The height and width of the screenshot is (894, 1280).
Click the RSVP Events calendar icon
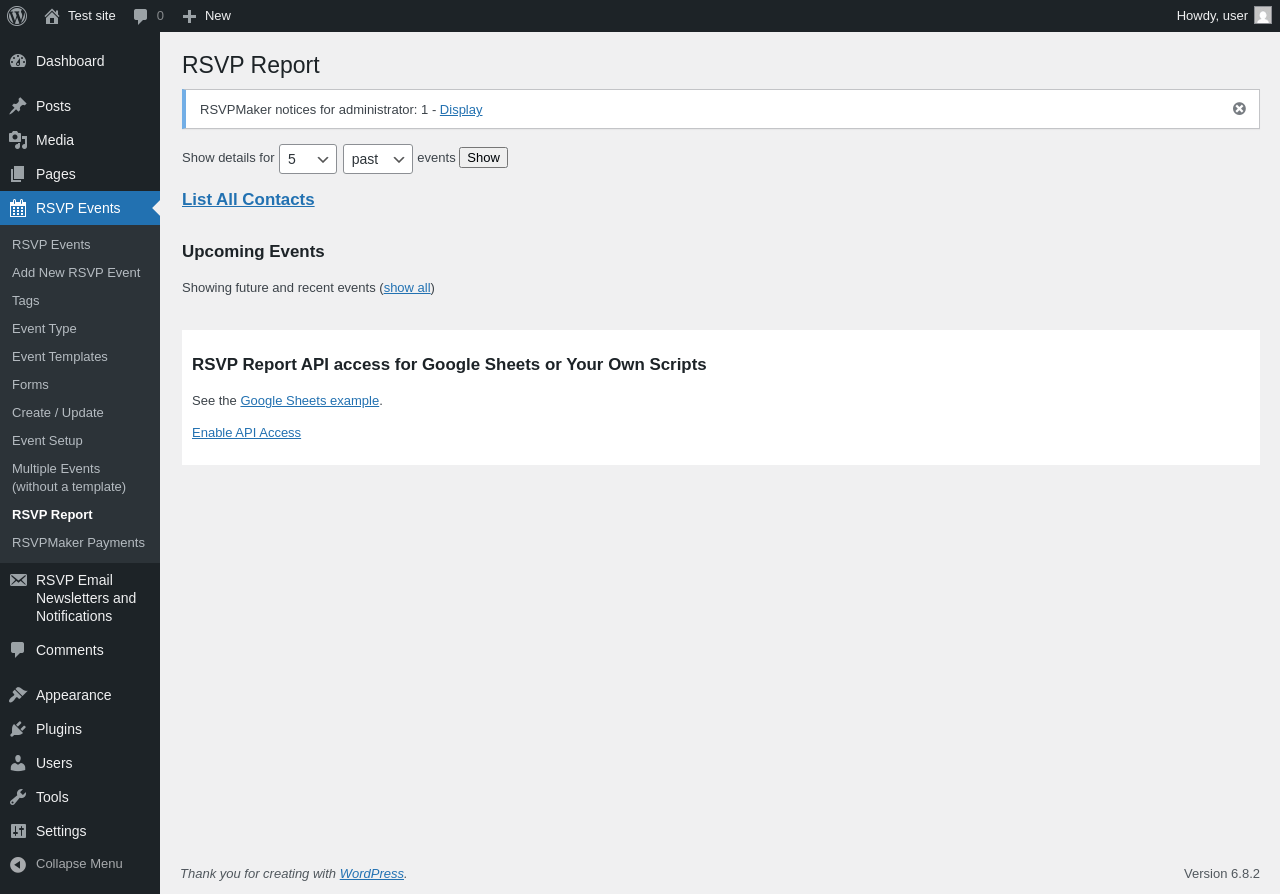coord(18,208)
